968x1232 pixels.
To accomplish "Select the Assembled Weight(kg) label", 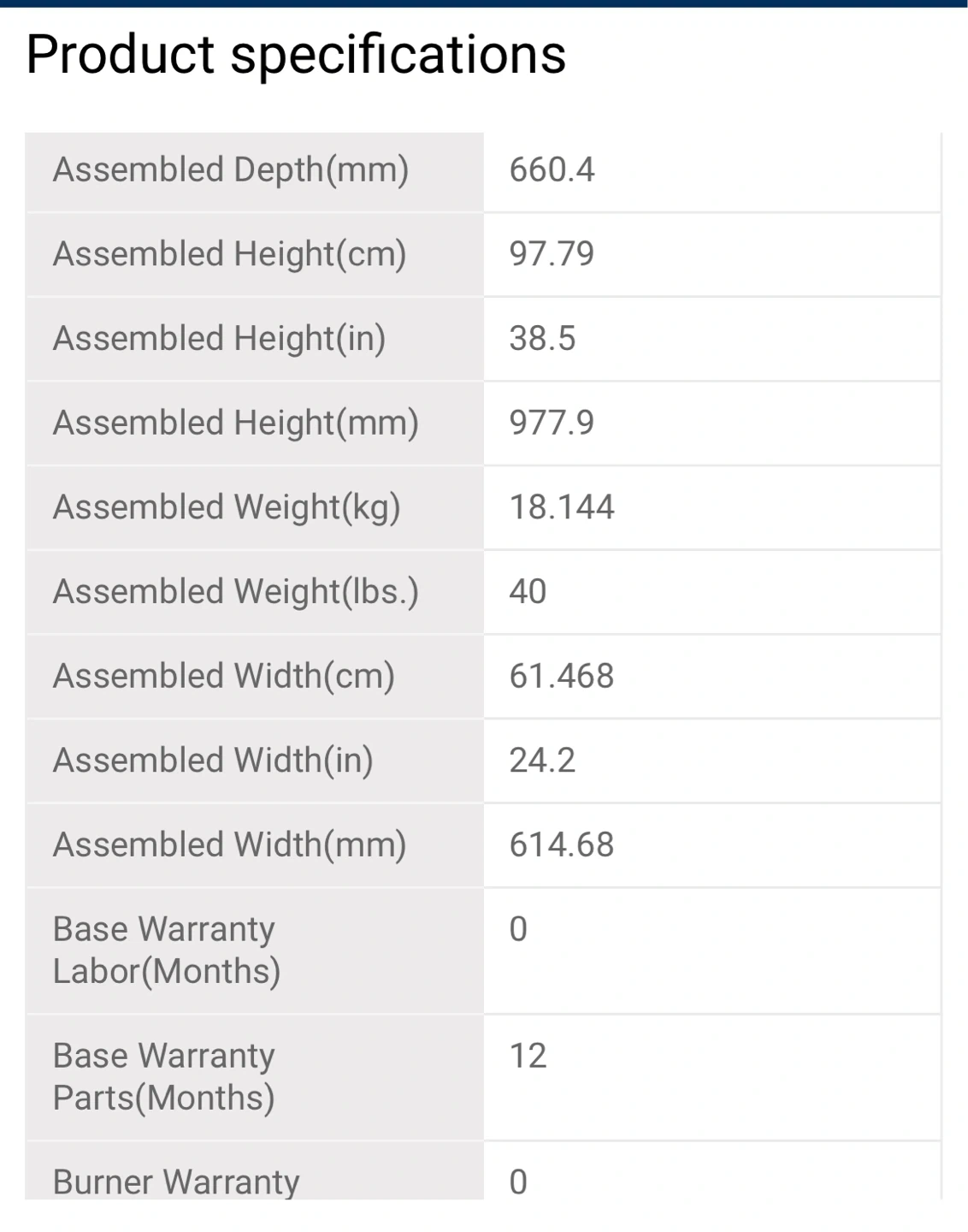I will pos(227,507).
